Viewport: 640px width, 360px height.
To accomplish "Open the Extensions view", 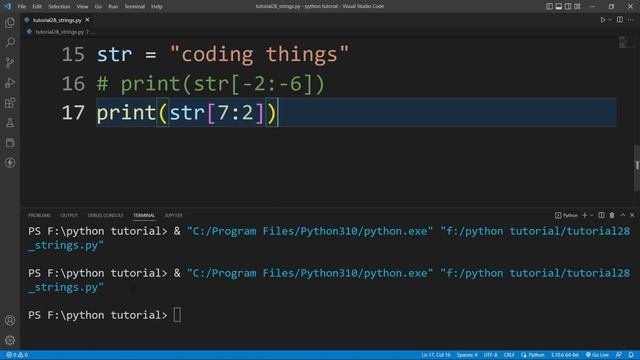I will coord(10,102).
